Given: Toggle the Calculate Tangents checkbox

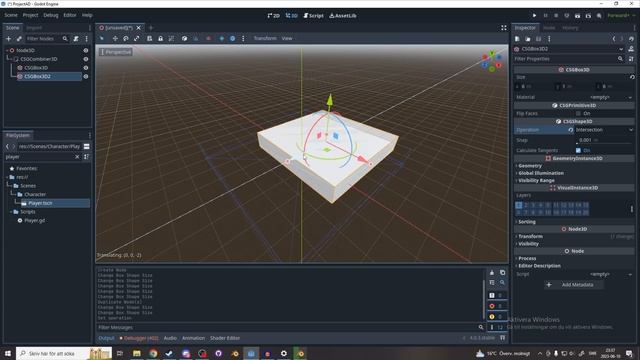Looking at the screenshot, I should point(578,151).
